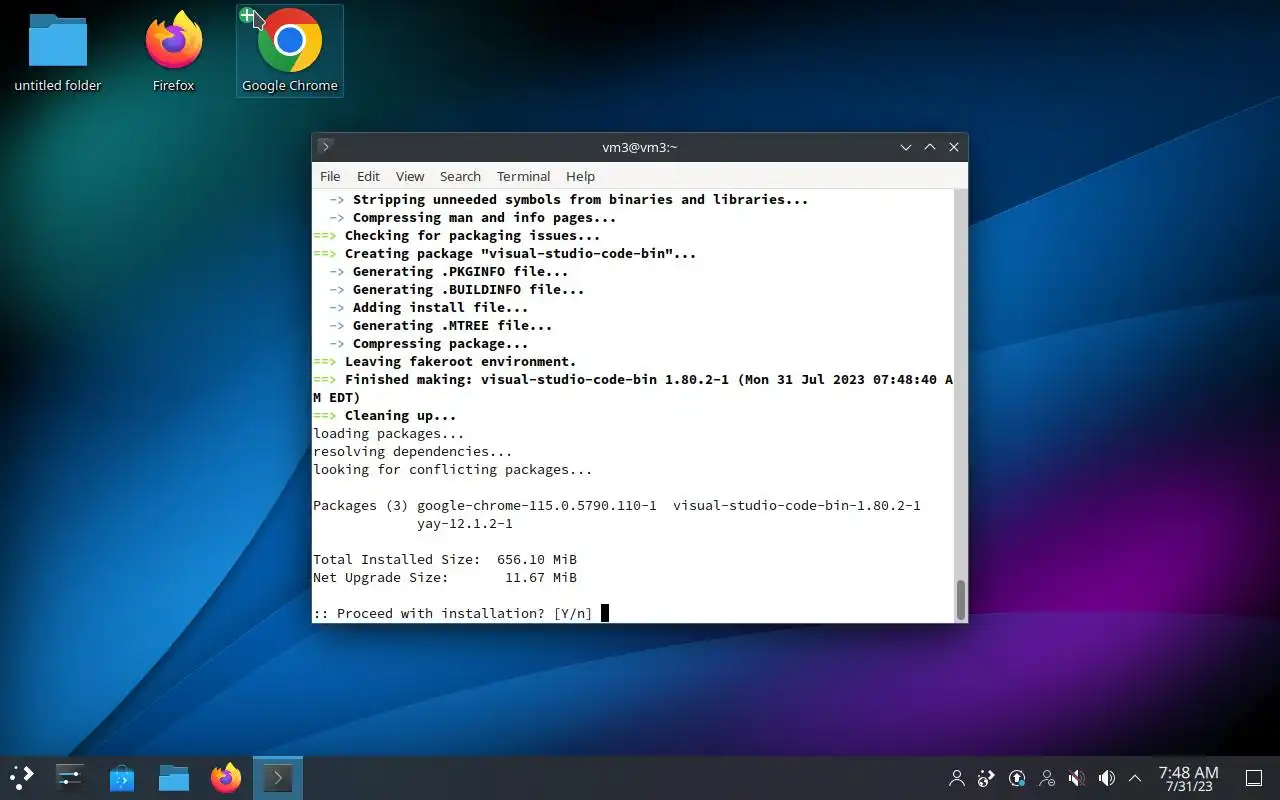Close the vm3@vm3 terminal window
1280x800 pixels.
[954, 147]
